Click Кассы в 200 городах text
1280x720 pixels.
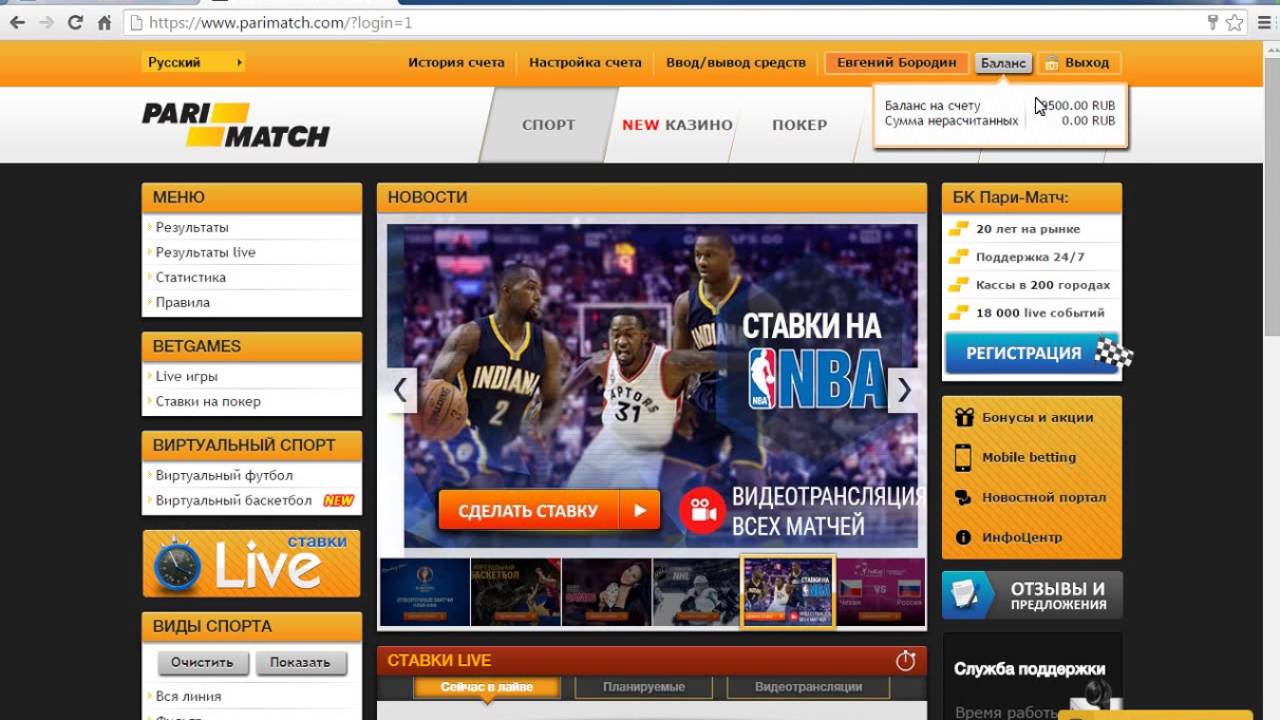1043,285
